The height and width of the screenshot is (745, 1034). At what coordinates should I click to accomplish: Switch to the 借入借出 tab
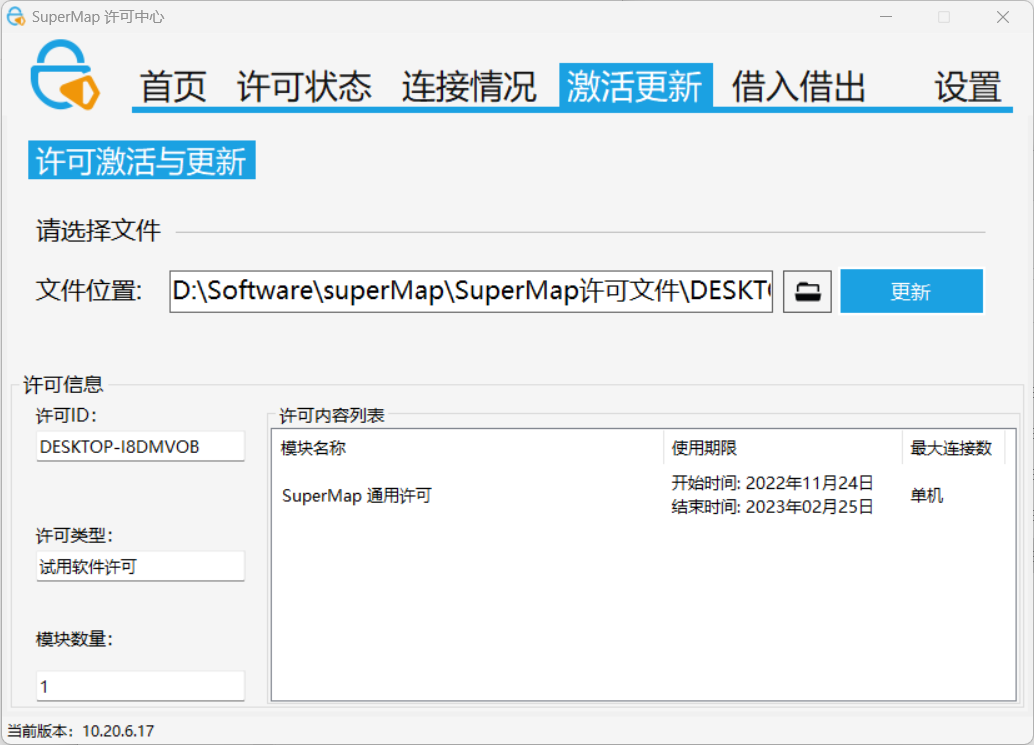(799, 86)
